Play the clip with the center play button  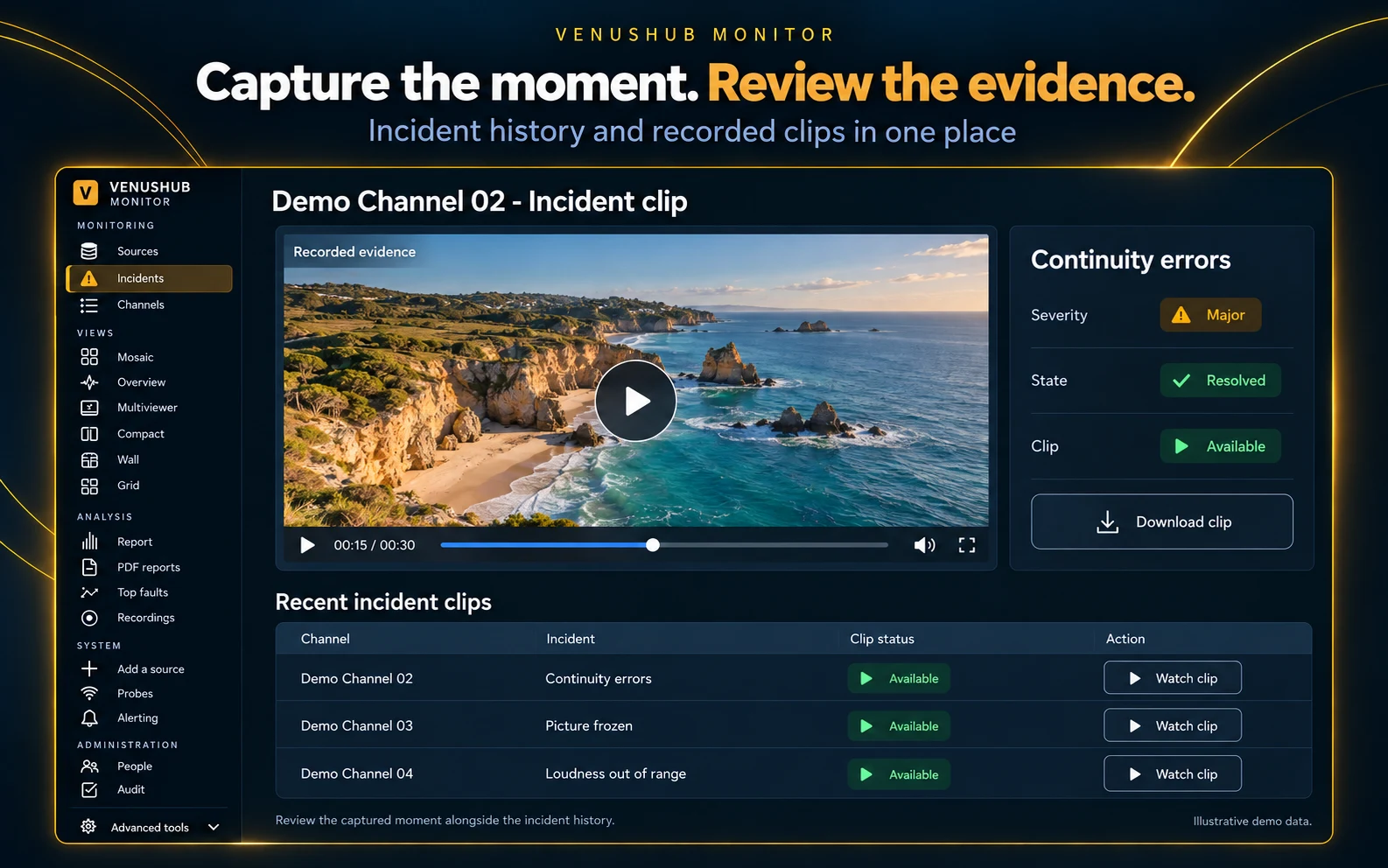[x=636, y=401]
